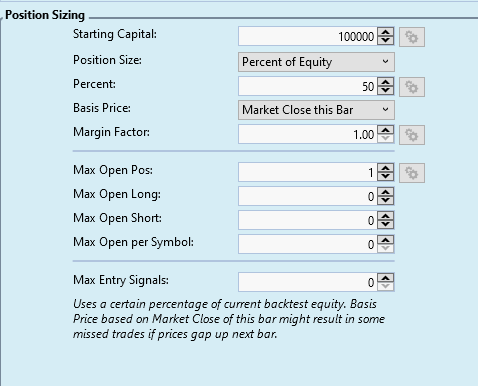478x386 pixels.
Task: Decrease Max Open Pos with down arrow
Action: tap(386, 177)
